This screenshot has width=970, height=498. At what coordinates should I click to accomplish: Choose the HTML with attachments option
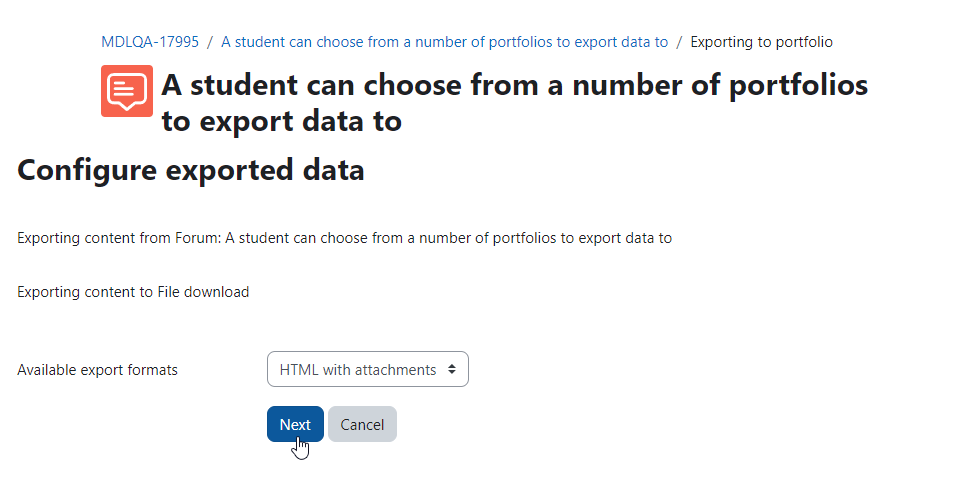point(358,370)
